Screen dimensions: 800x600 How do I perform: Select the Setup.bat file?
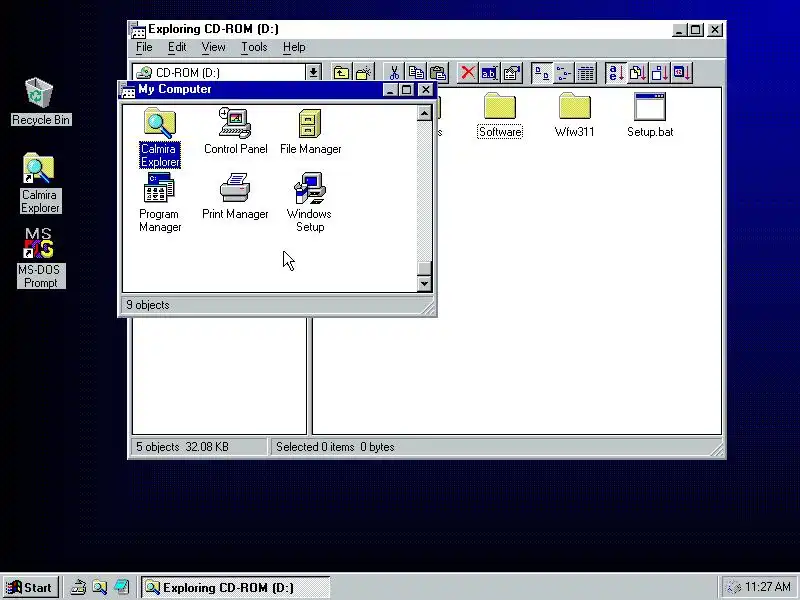click(650, 115)
